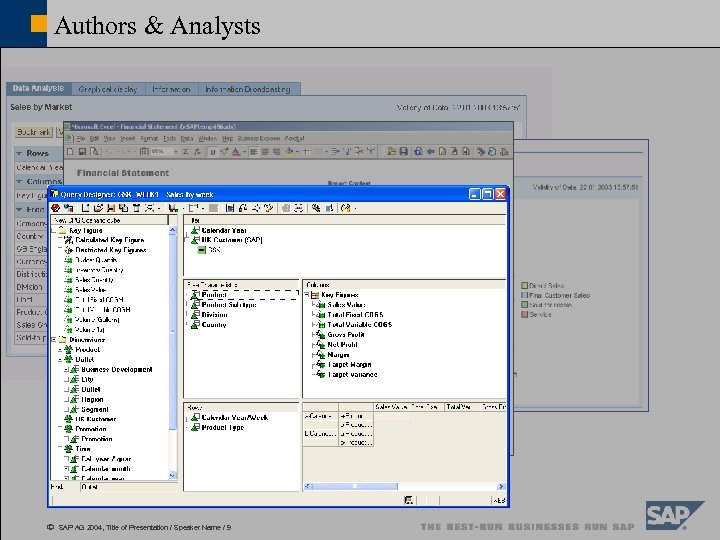The width and height of the screenshot is (720, 540).
Task: Click the red exit icon in Query Designer toolbar
Action: tap(56, 208)
